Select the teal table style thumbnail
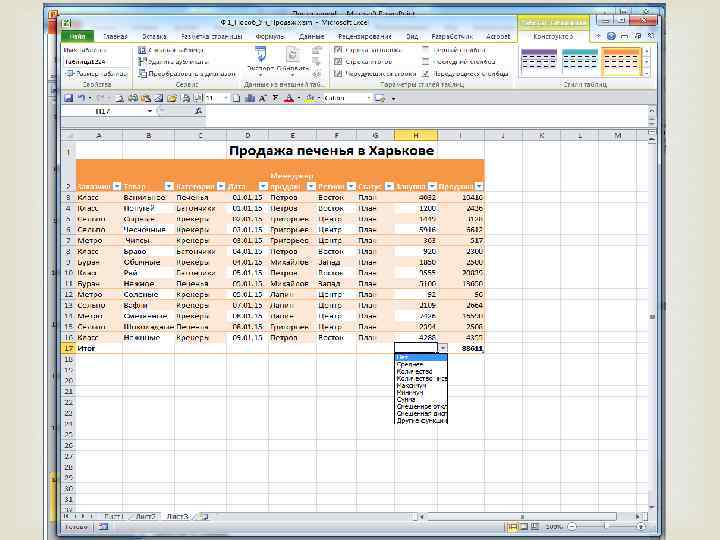Image resolution: width=720 pixels, height=540 pixels. 579,61
